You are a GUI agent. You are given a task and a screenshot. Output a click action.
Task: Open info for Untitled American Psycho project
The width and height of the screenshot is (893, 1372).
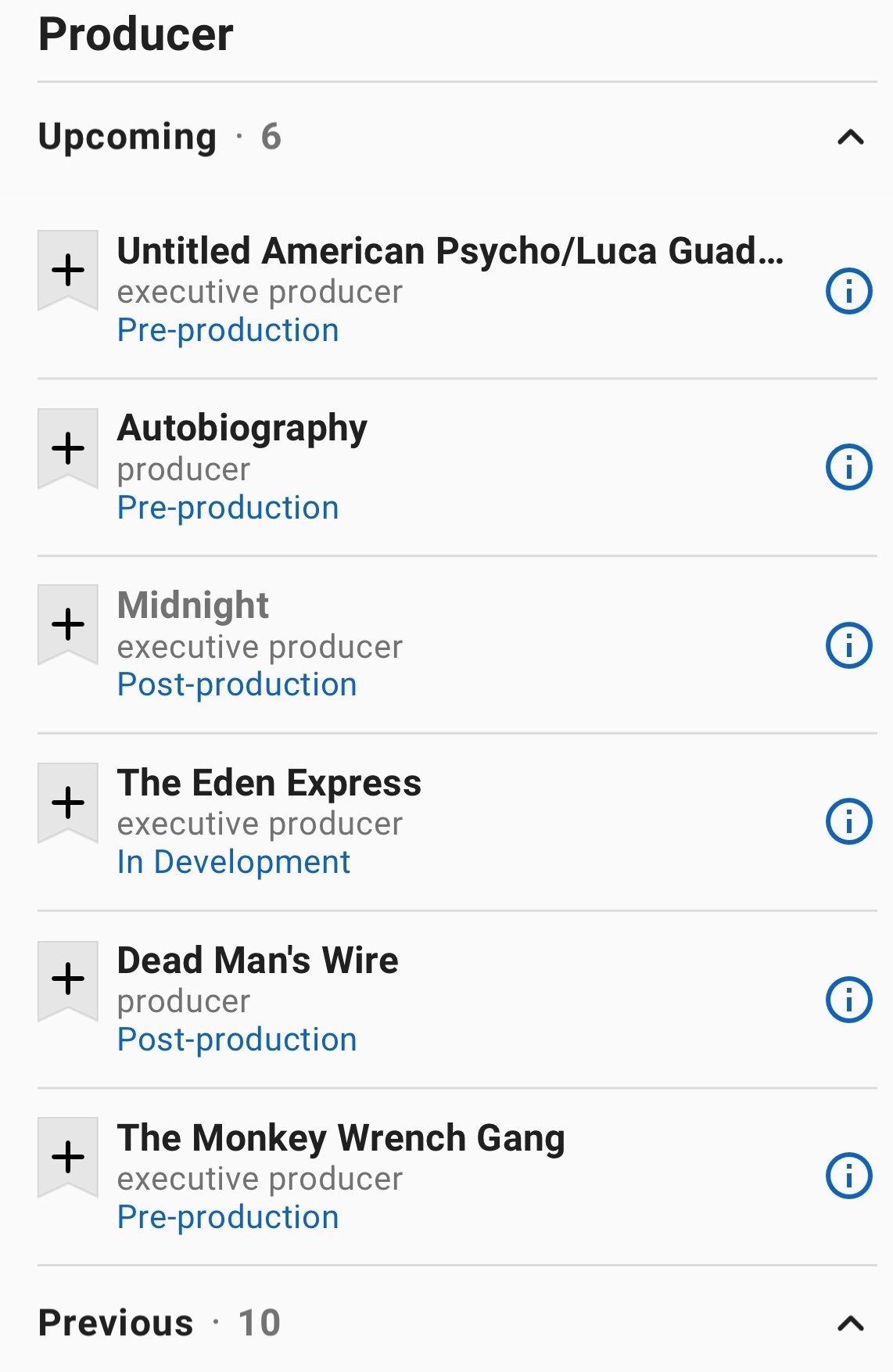pyautogui.click(x=848, y=291)
